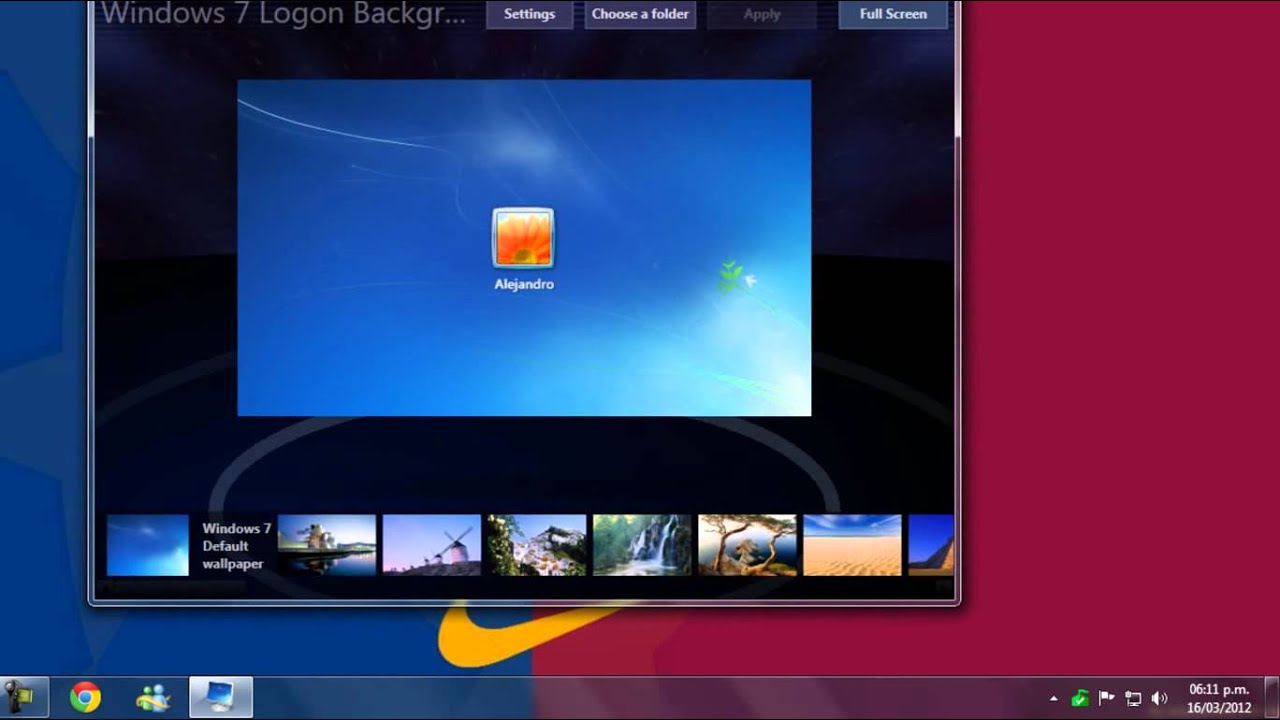This screenshot has height=720, width=1280.
Task: Click the 'Windows 7 Default wallpaper' label
Action: tap(236, 546)
